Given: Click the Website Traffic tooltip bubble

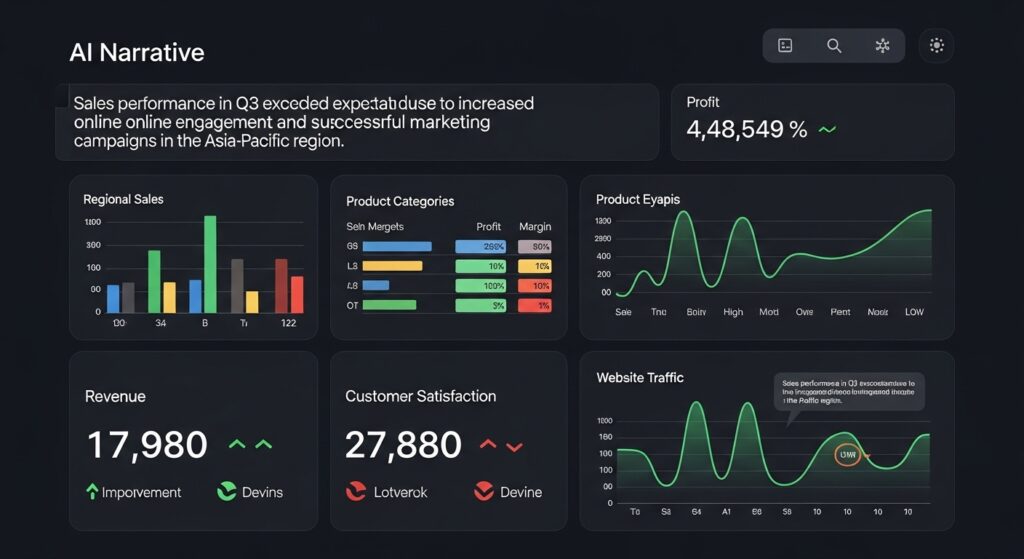Looking at the screenshot, I should pos(849,392).
